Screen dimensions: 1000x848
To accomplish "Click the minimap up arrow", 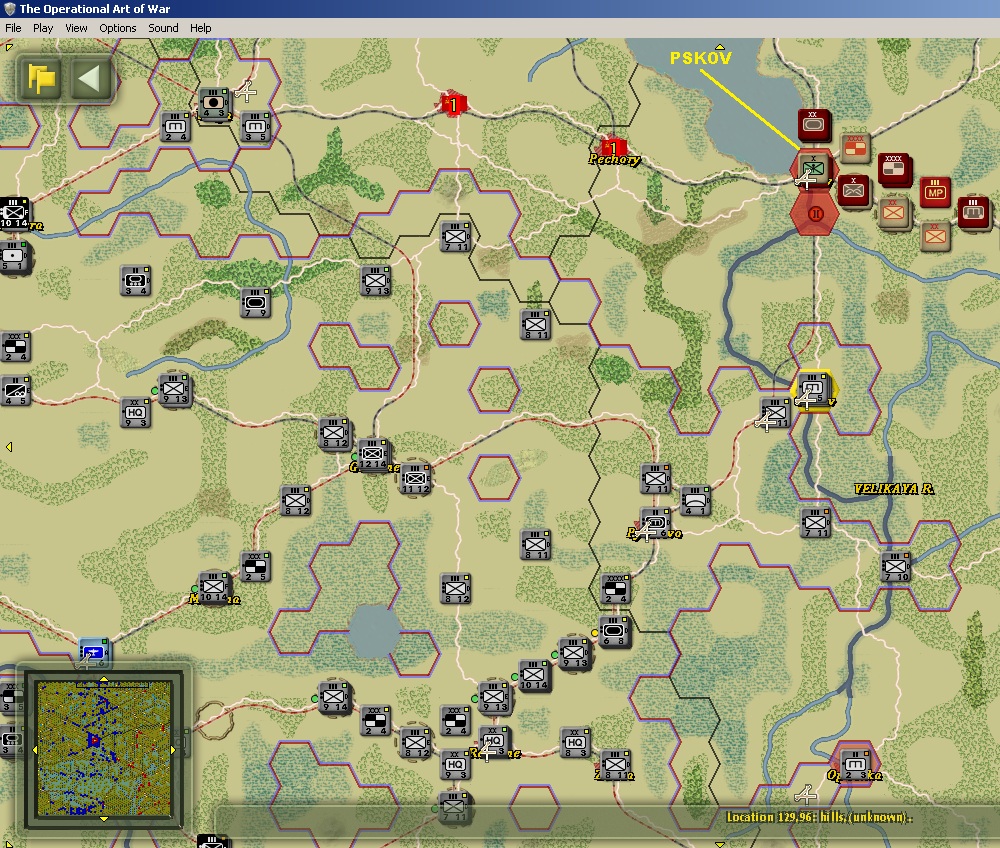I will 104,680.
